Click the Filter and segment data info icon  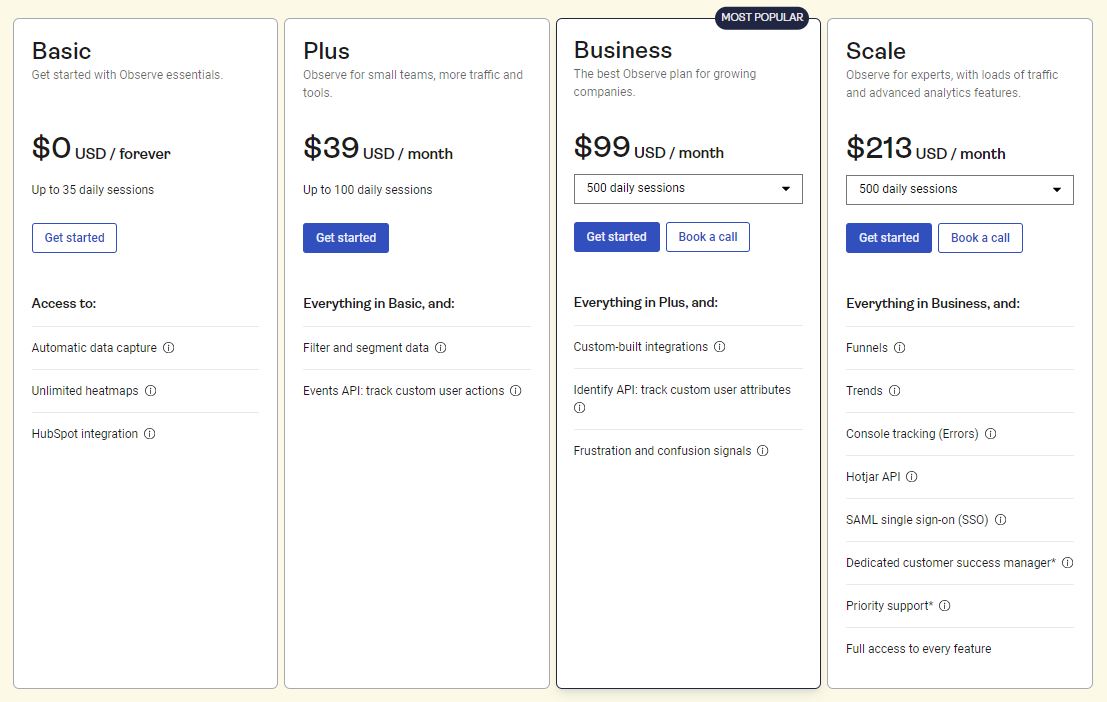[x=440, y=348]
